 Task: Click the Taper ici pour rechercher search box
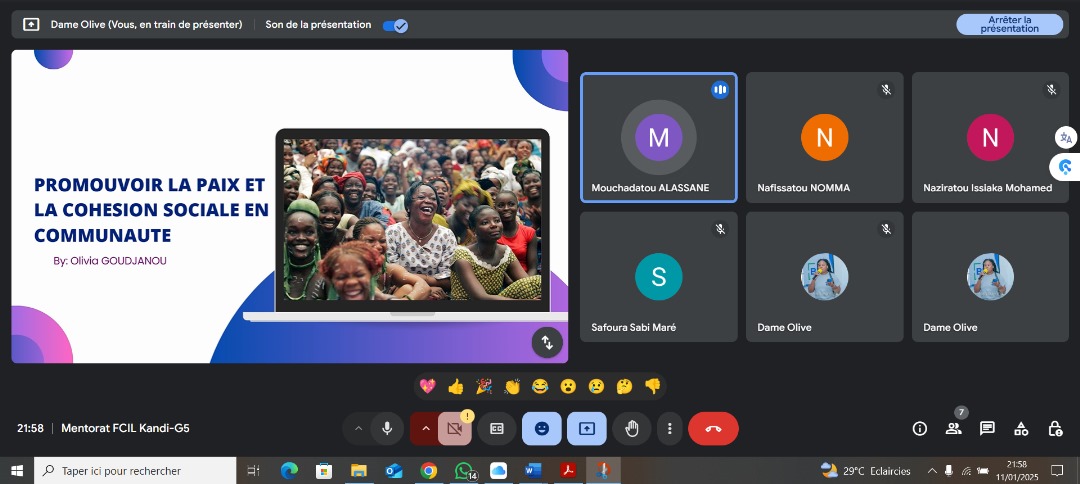[135, 471]
